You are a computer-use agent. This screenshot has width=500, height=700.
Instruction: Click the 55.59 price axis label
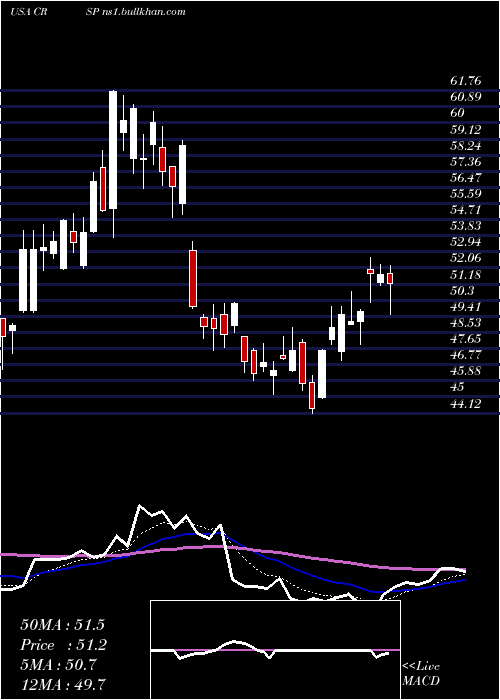point(466,194)
